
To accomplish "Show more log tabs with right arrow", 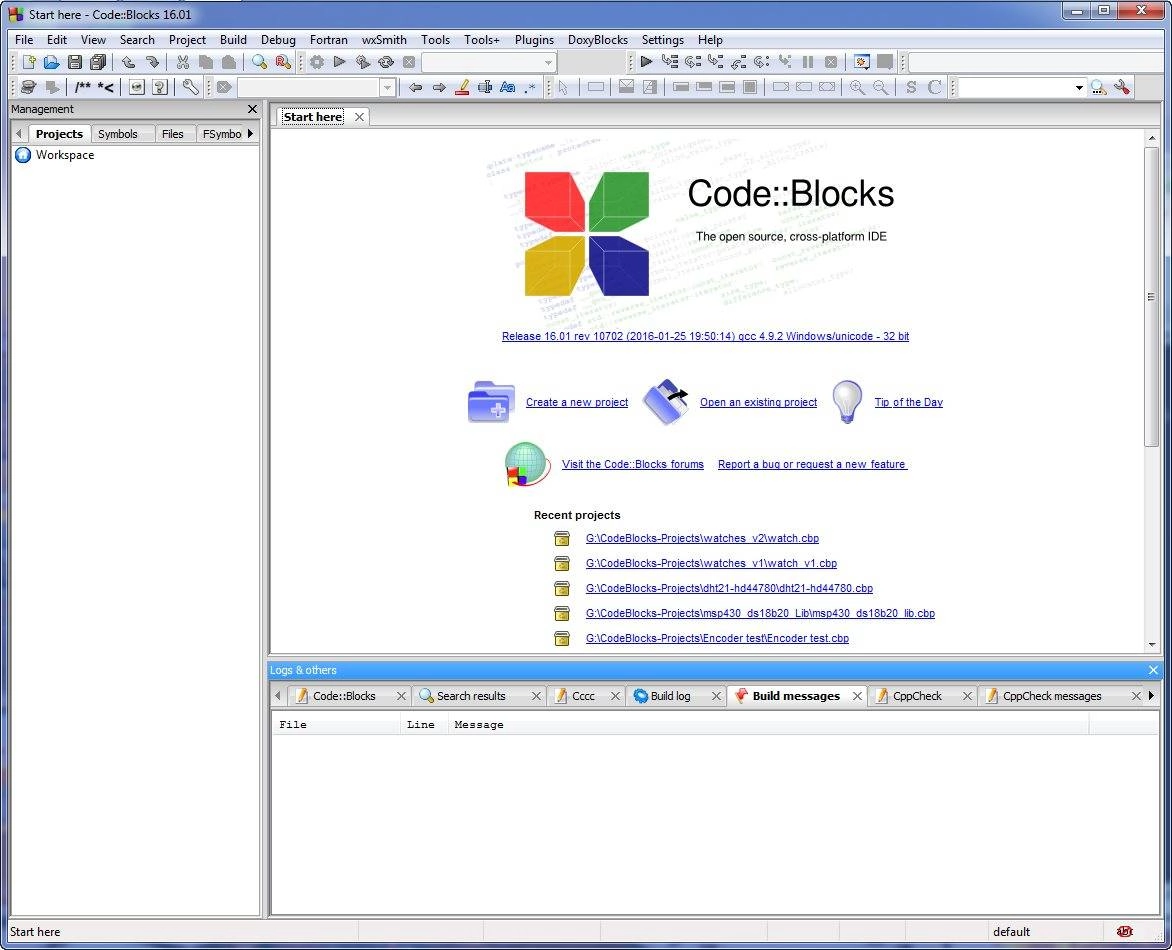I will pyautogui.click(x=1151, y=696).
